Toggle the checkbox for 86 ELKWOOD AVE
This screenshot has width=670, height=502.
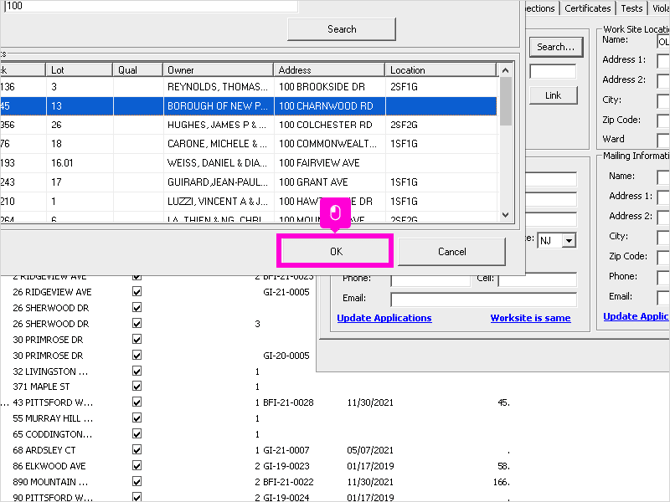(x=137, y=465)
